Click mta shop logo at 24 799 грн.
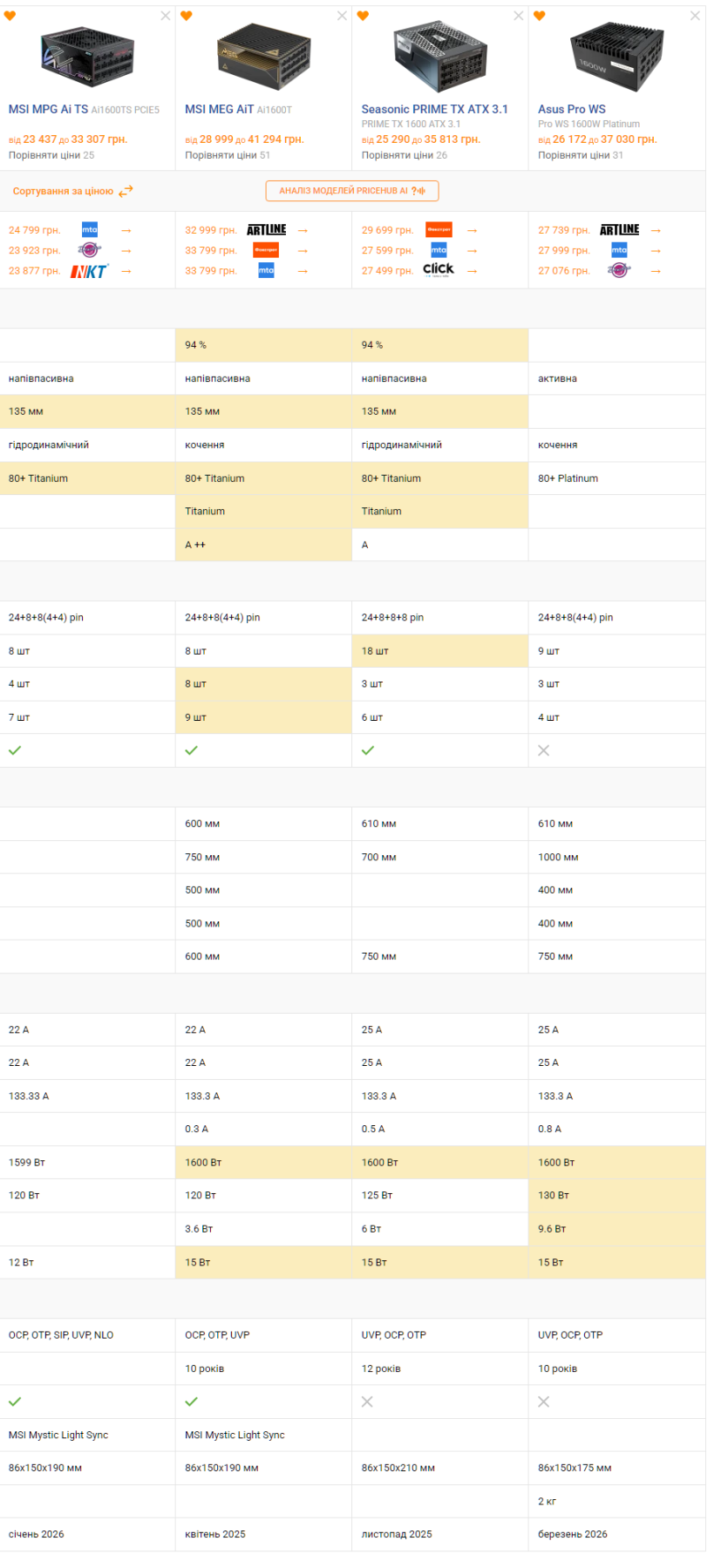Image resolution: width=728 pixels, height=1568 pixels. pos(90,230)
